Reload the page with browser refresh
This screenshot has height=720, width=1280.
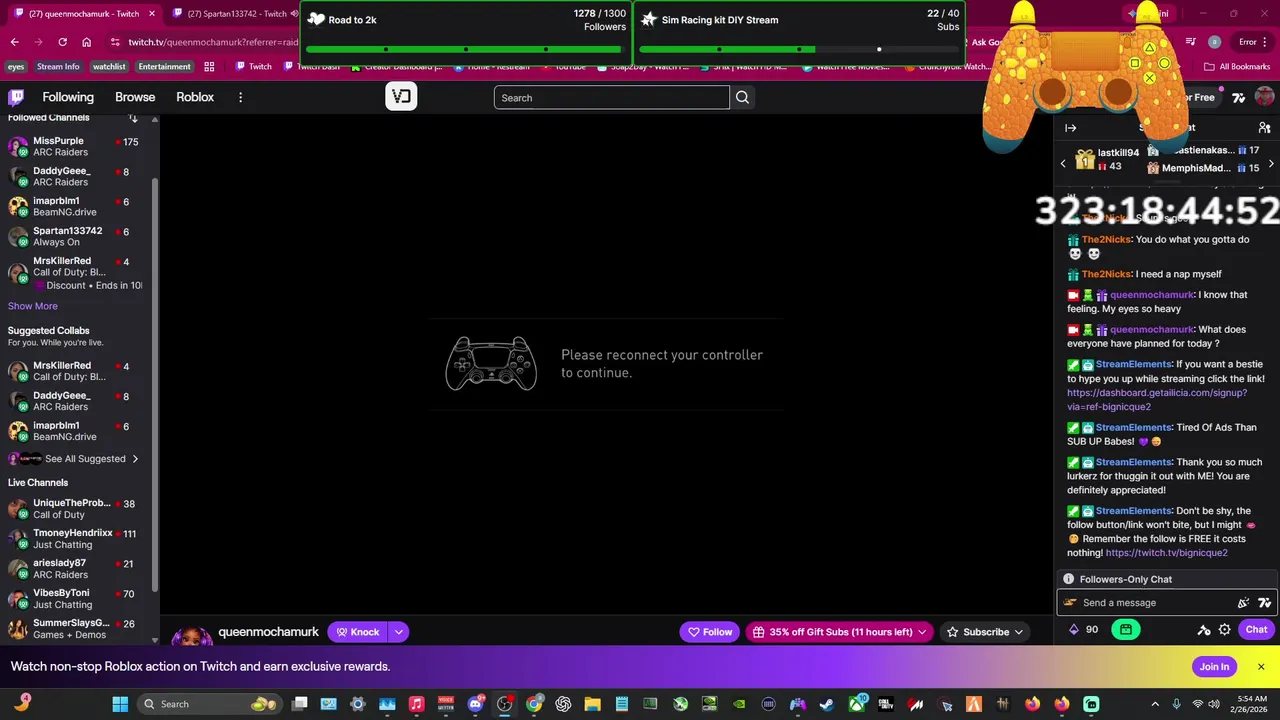tap(62, 42)
